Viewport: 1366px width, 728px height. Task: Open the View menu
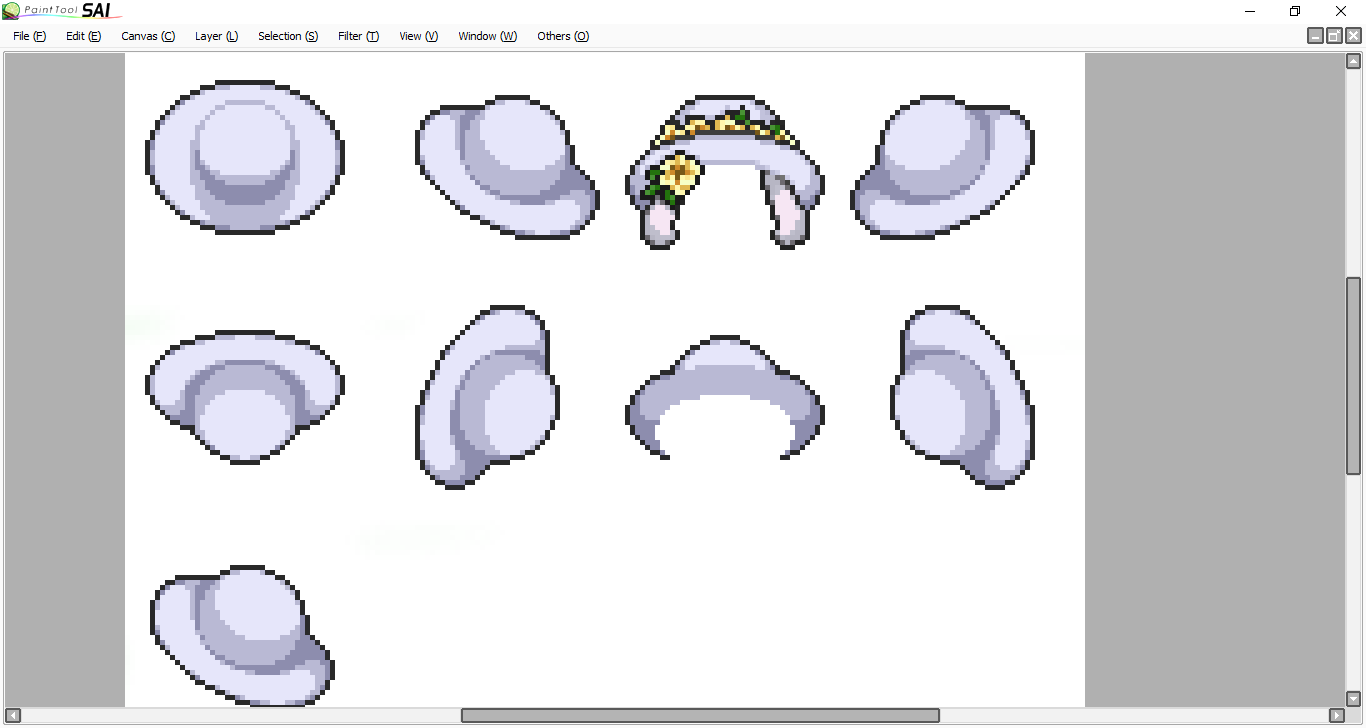click(418, 36)
